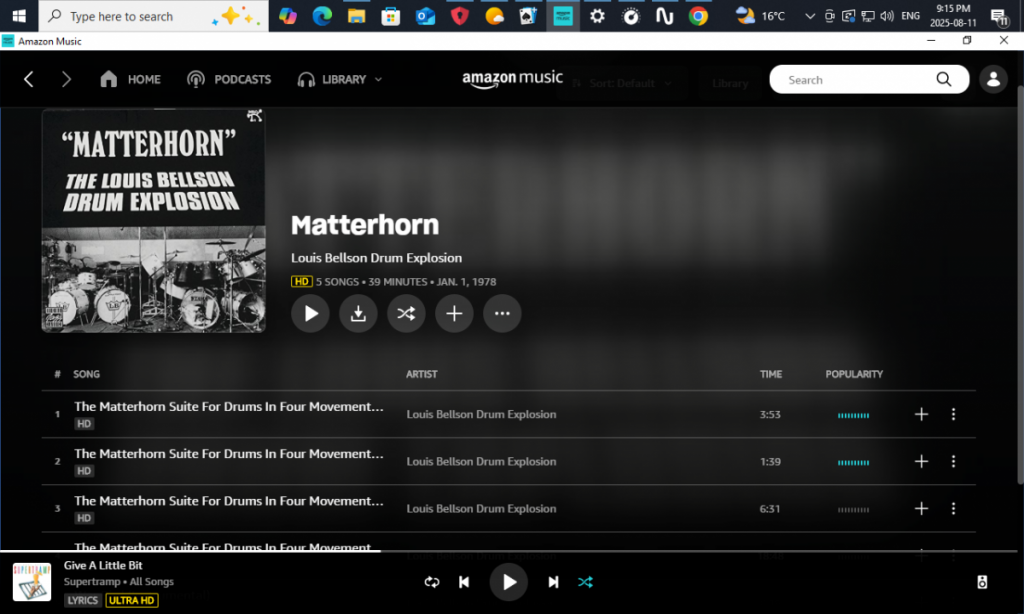Open the Louis Bellson Drum Explosion artist link
The width and height of the screenshot is (1024, 614).
[x=376, y=258]
